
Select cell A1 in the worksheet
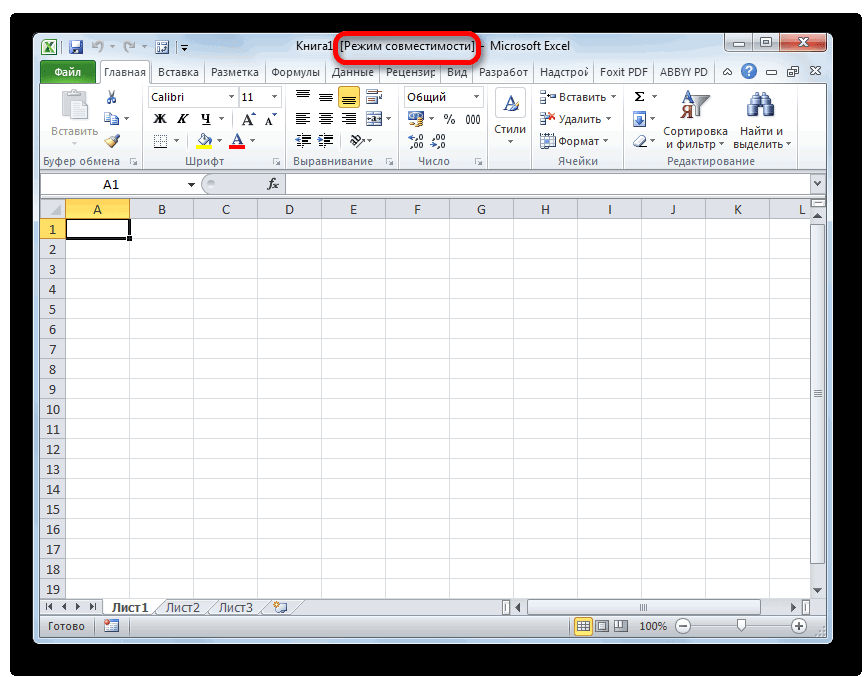pyautogui.click(x=97, y=229)
